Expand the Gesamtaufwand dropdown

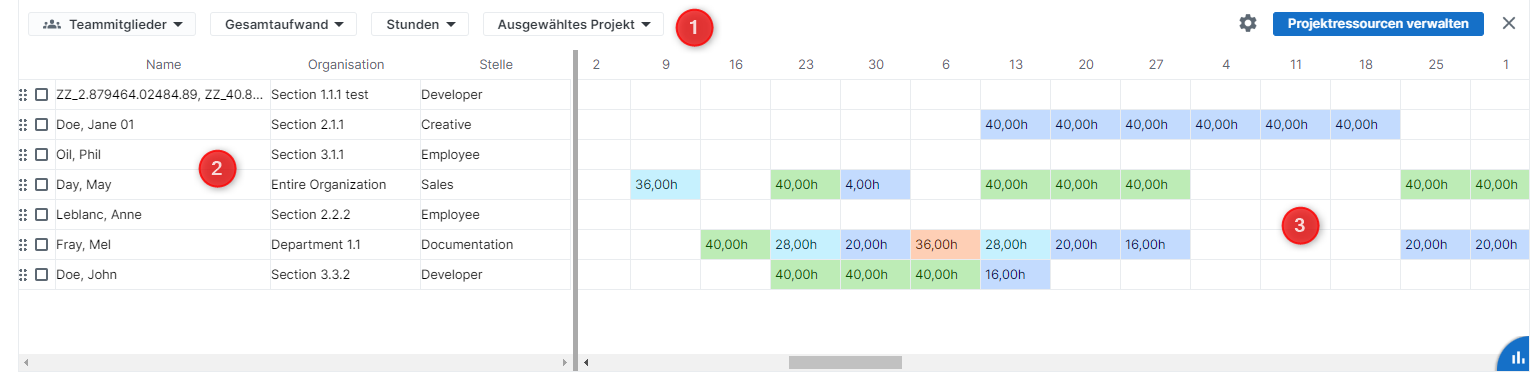tap(283, 24)
